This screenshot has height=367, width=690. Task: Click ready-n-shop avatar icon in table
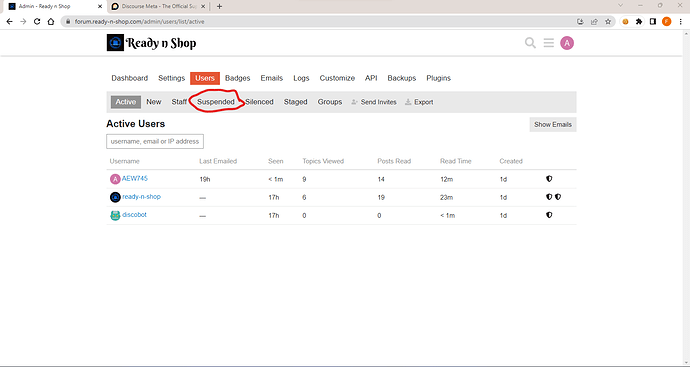(x=115, y=197)
